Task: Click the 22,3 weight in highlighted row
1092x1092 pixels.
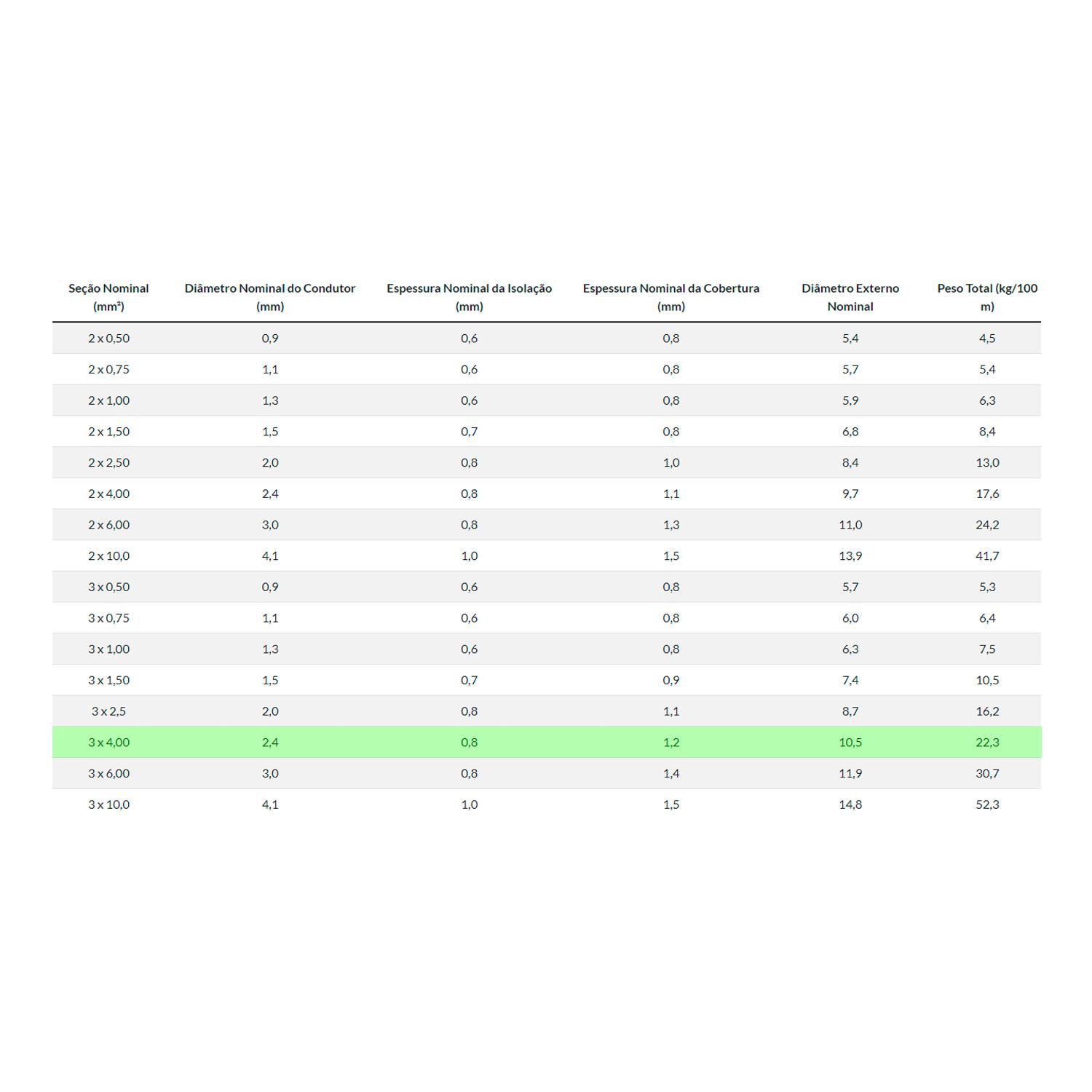Action: click(x=986, y=743)
